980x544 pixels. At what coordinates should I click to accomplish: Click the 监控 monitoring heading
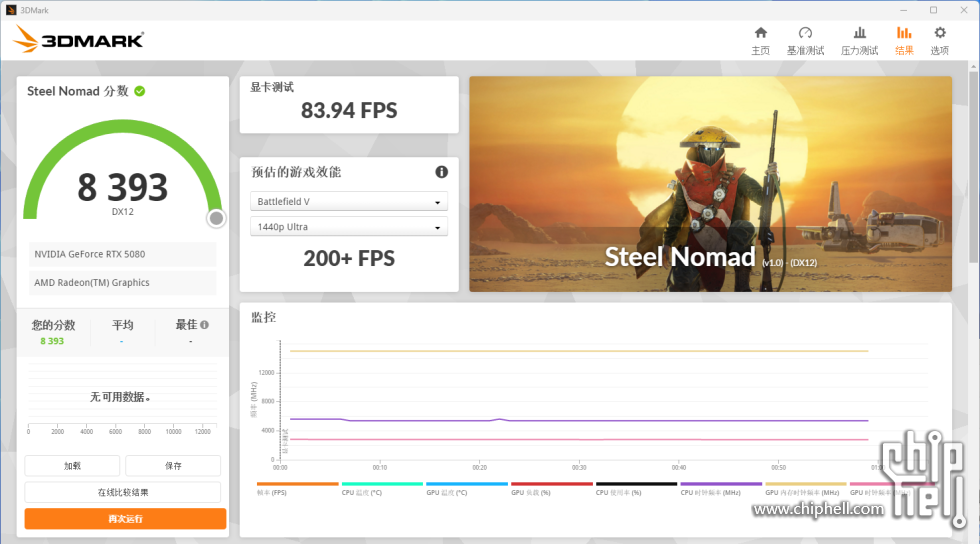click(263, 317)
